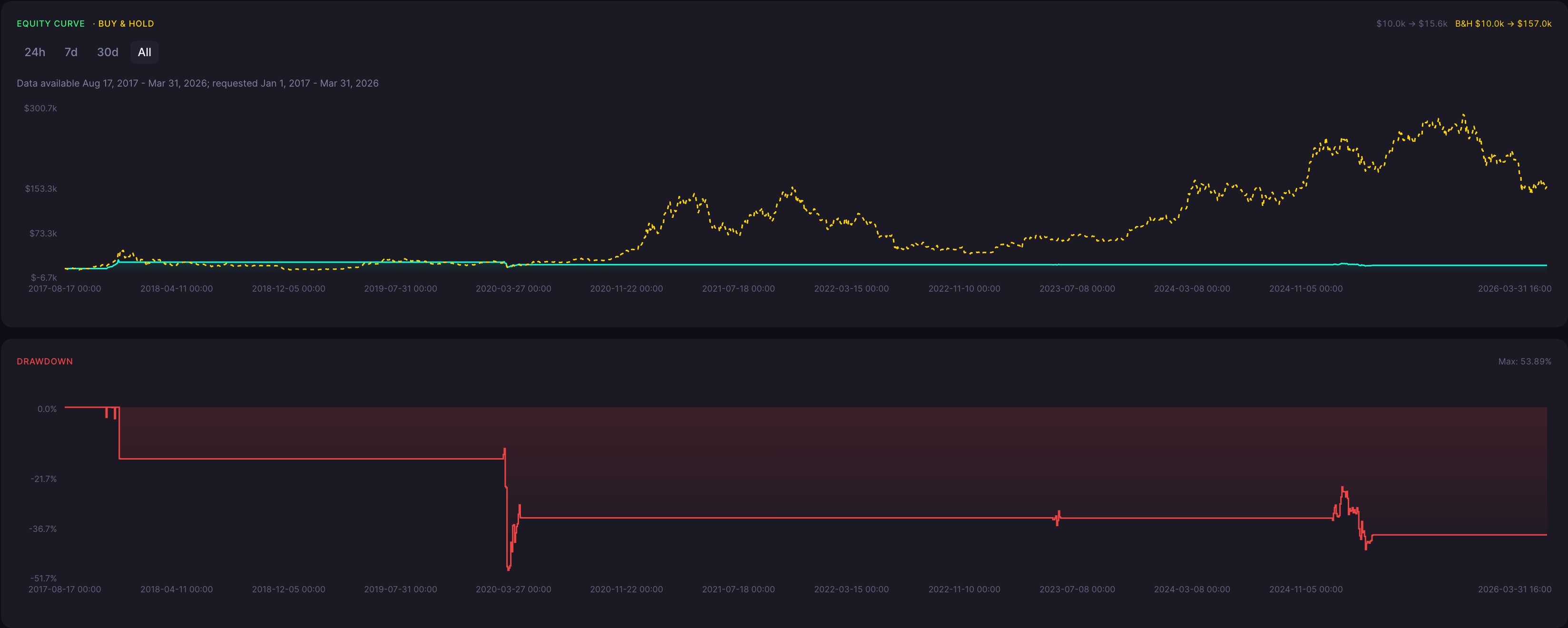Choose the 30d time range
Image resolution: width=1568 pixels, height=628 pixels.
(x=108, y=52)
